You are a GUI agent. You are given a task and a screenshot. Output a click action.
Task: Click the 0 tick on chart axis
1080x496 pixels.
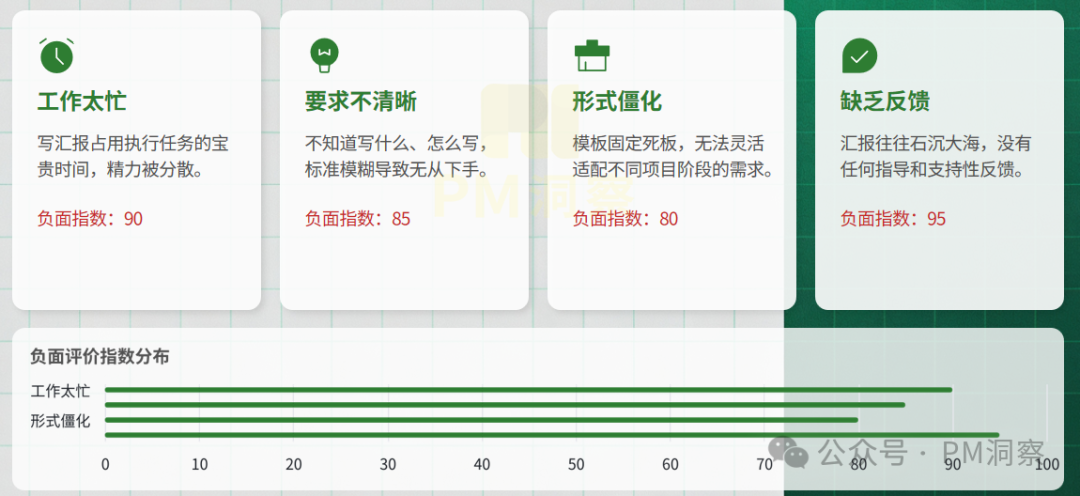[105, 465]
